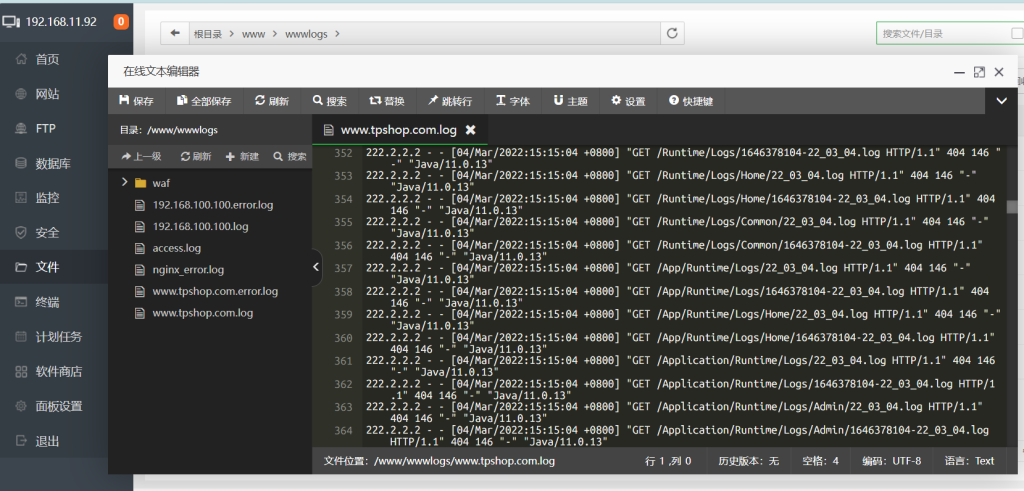Image resolution: width=1024 pixels, height=491 pixels.
Task: Open Jump to Line tool
Action: click(449, 101)
